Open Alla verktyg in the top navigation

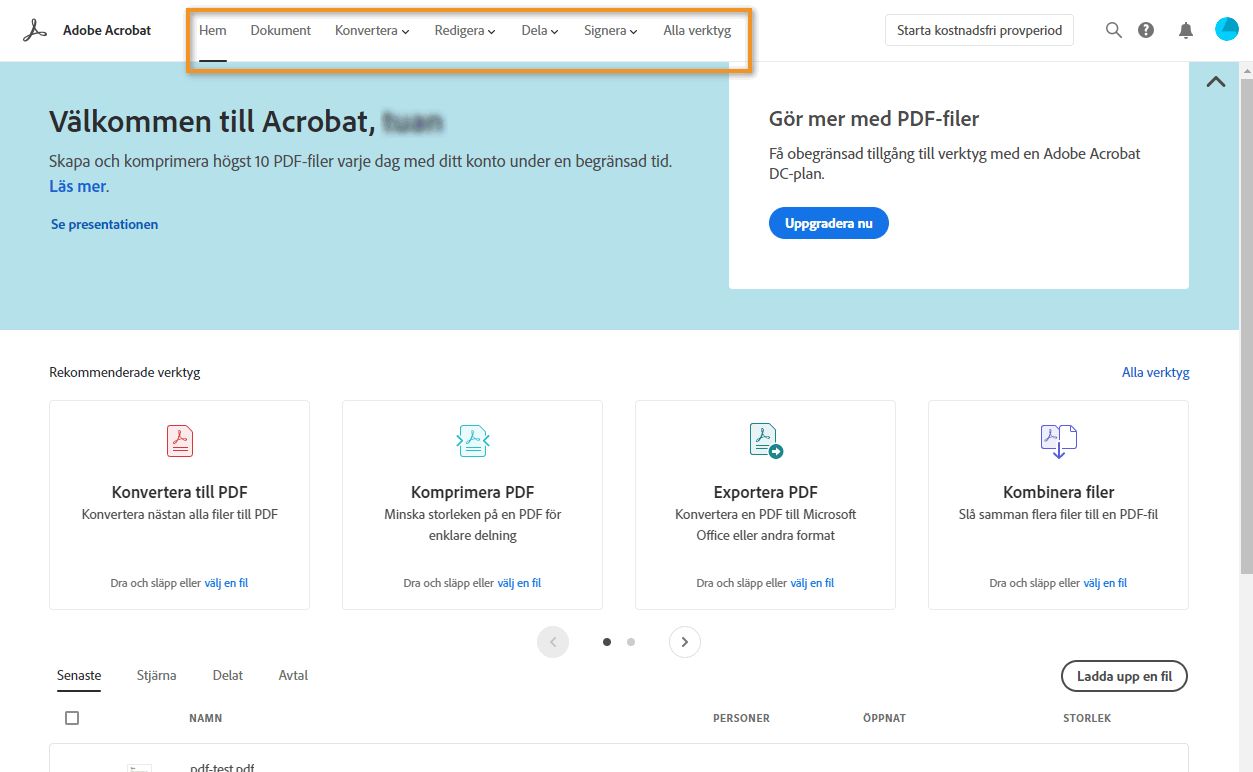[697, 31]
